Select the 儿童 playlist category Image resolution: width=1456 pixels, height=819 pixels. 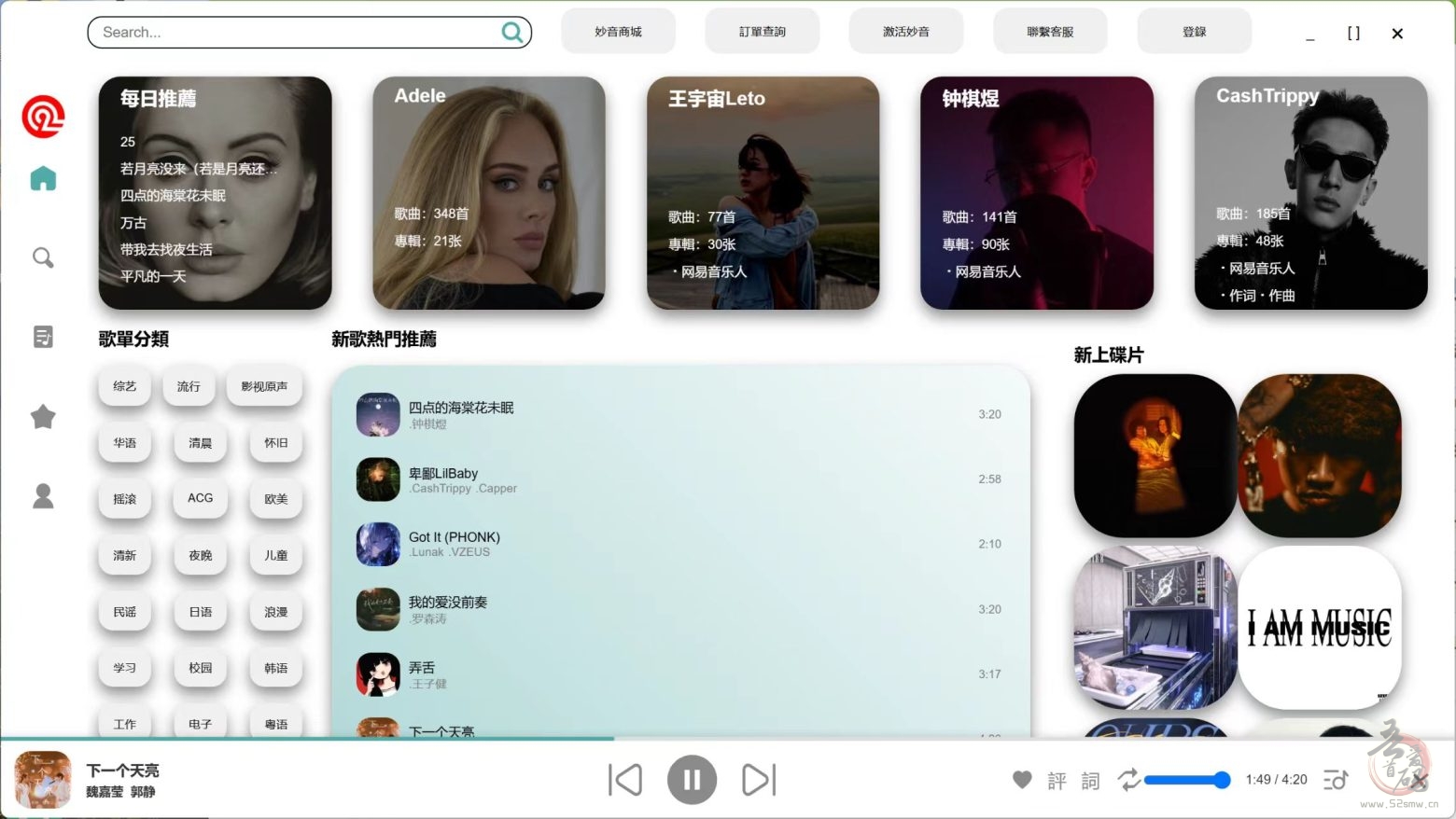pos(276,556)
